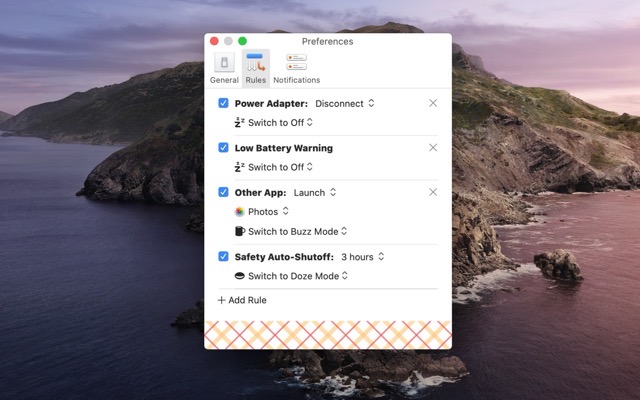Add a new rule

[x=242, y=300]
